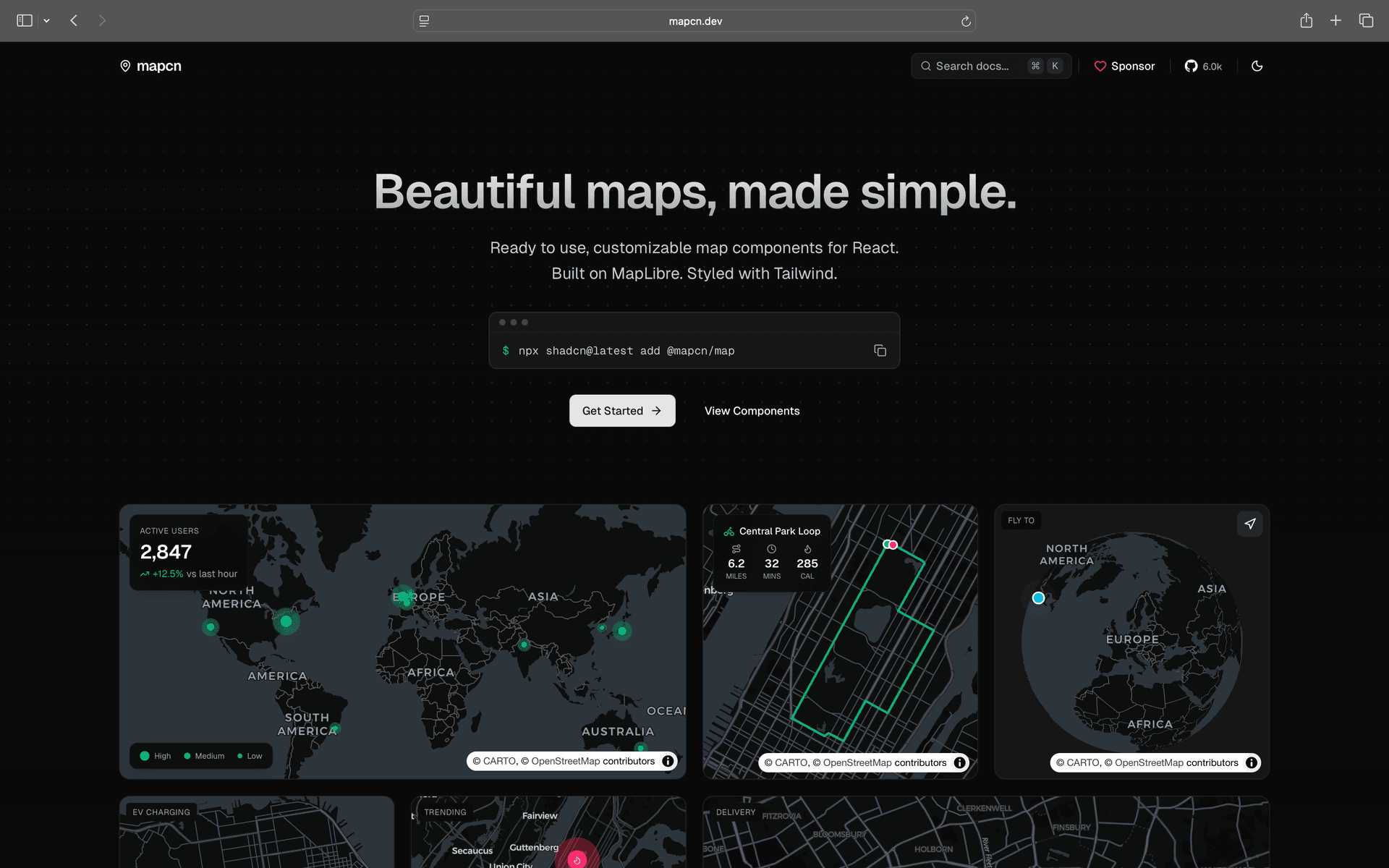Toggle dark mode moon icon

tap(1257, 66)
